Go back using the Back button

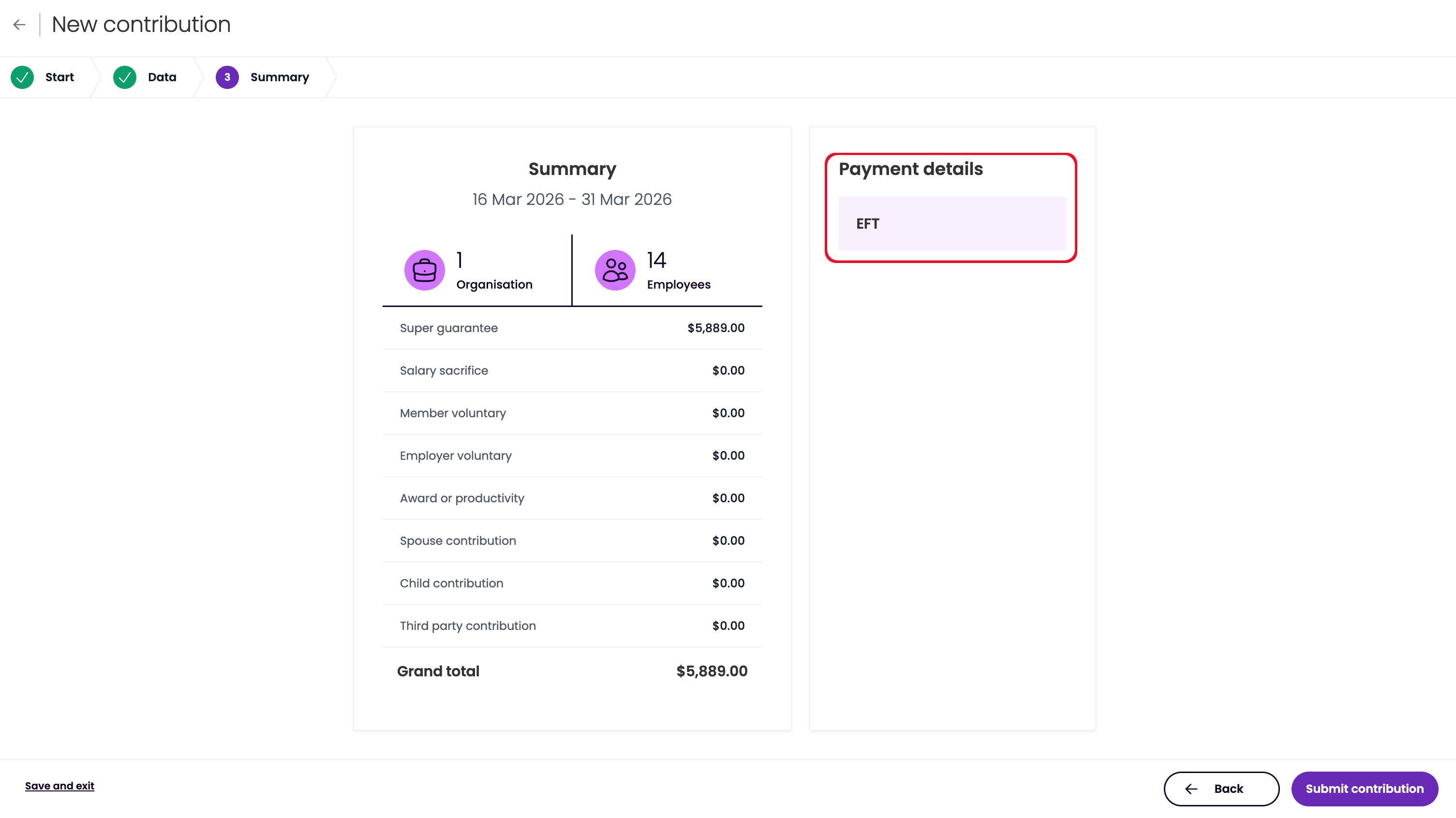(1221, 789)
